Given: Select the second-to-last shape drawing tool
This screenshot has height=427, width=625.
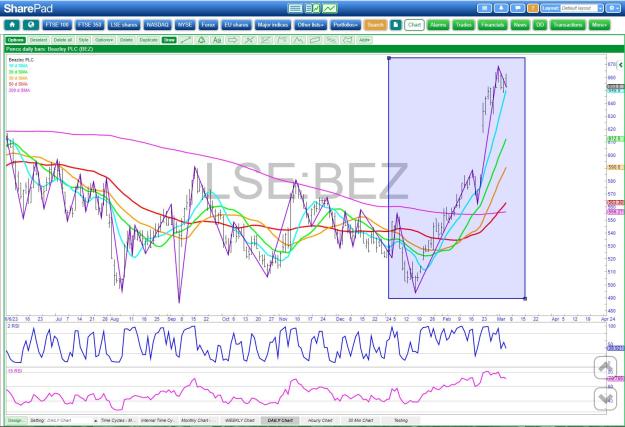Looking at the screenshot, I should click(x=331, y=40).
